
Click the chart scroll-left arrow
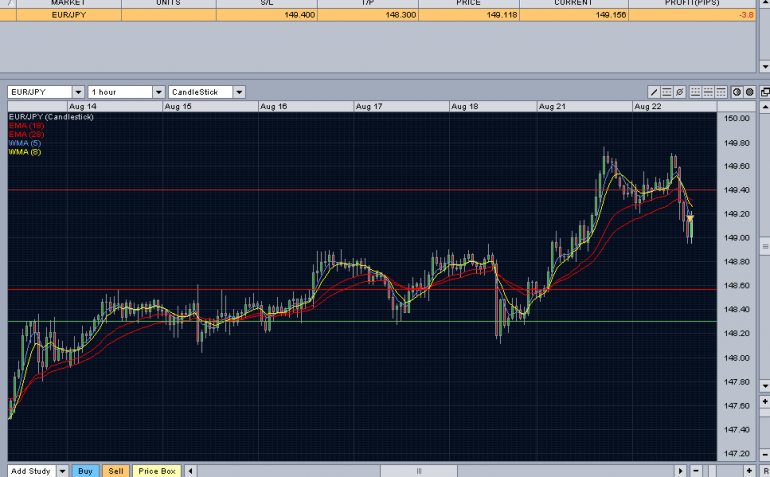(191, 471)
